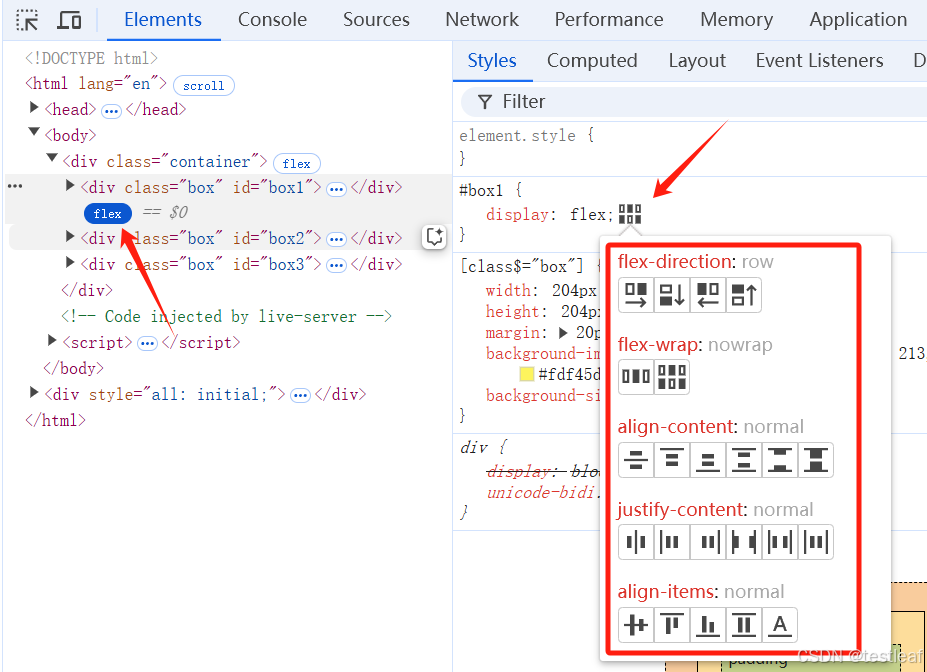Set justify-content to space-between
The width and height of the screenshot is (927, 672).
coord(744,542)
